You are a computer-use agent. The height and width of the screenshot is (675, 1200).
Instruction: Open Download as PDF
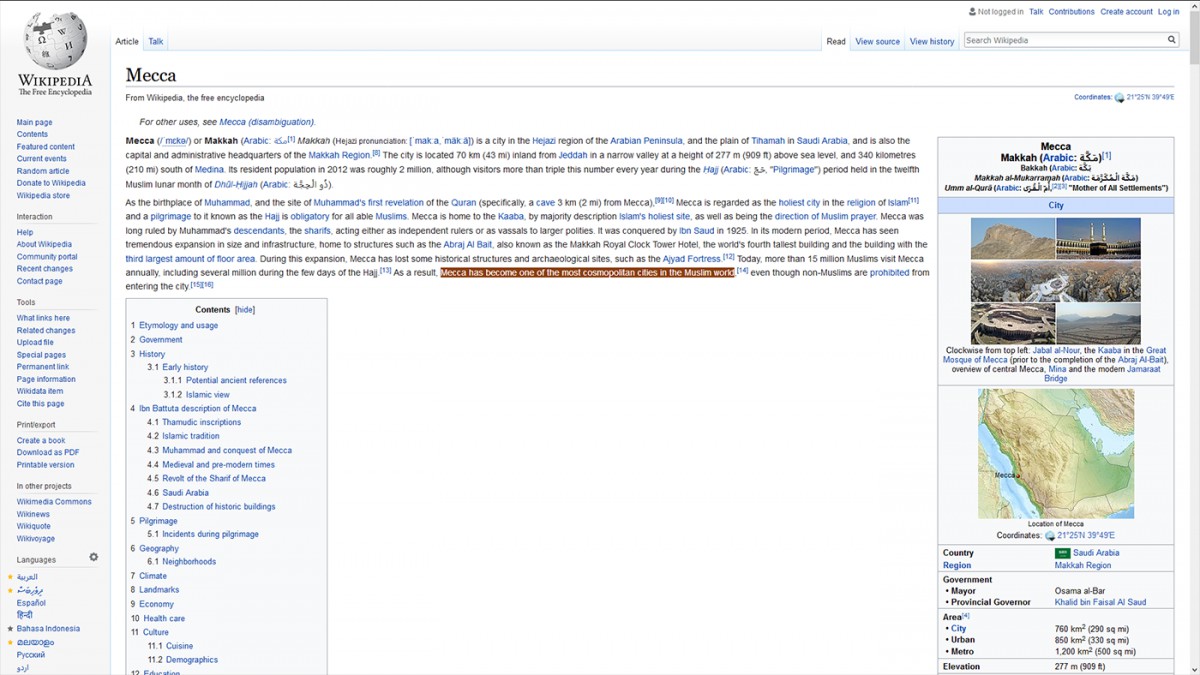[x=47, y=452]
